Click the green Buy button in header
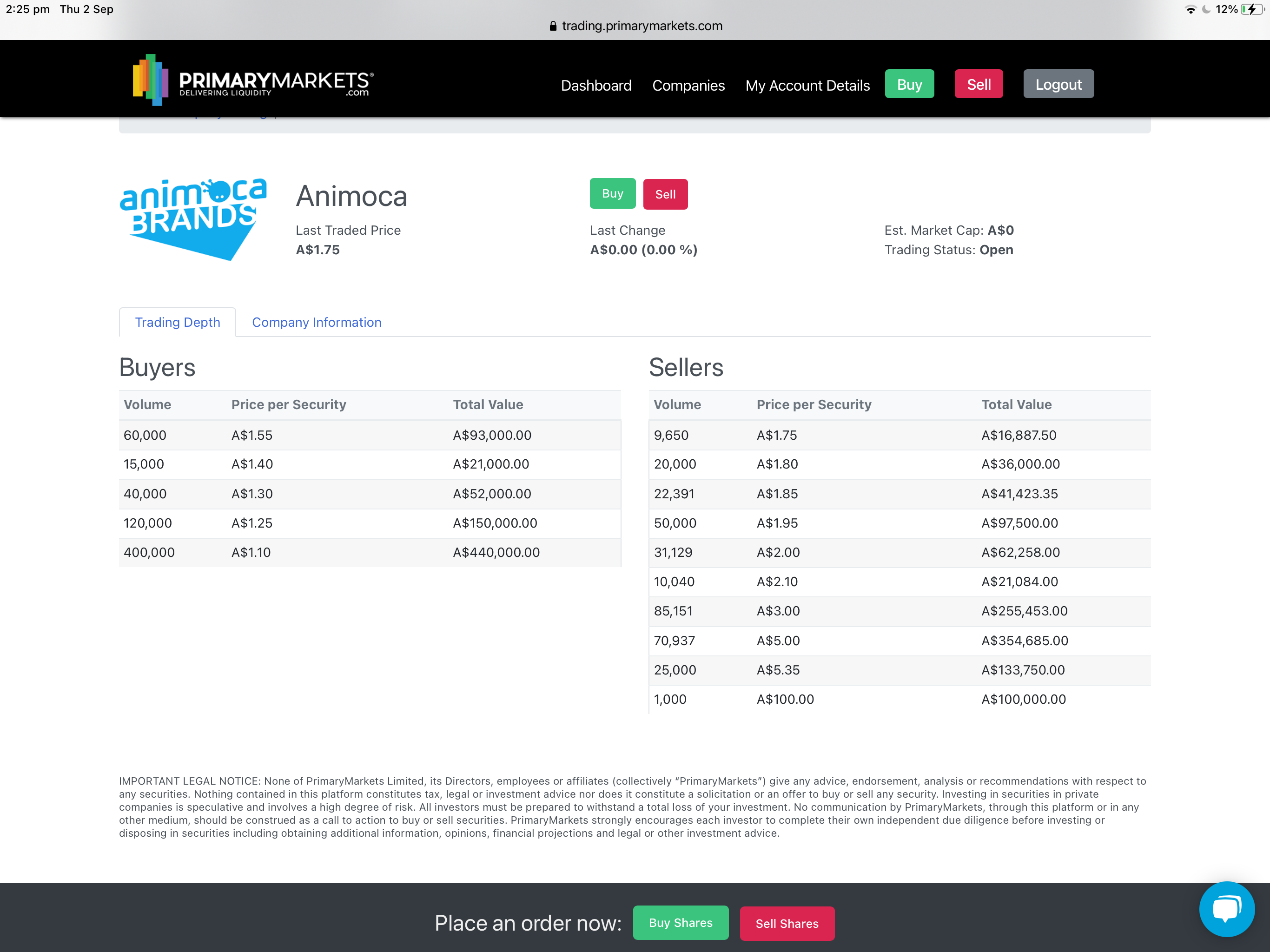Screen dimensions: 1270x952 (909, 85)
